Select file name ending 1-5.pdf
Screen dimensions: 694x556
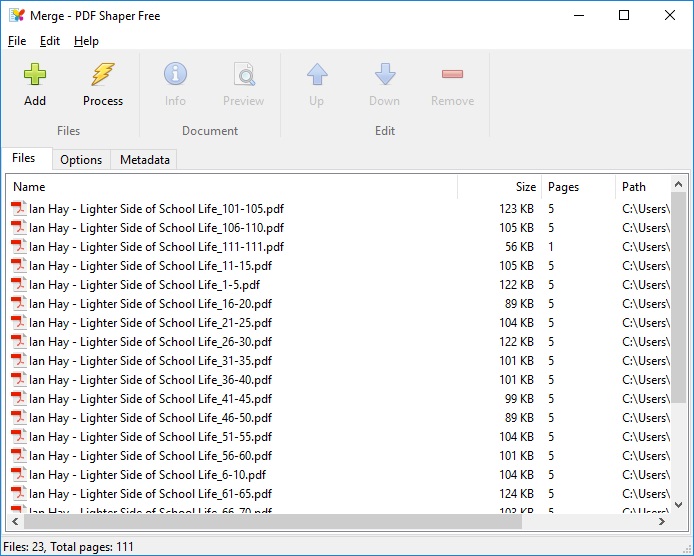click(x=145, y=285)
